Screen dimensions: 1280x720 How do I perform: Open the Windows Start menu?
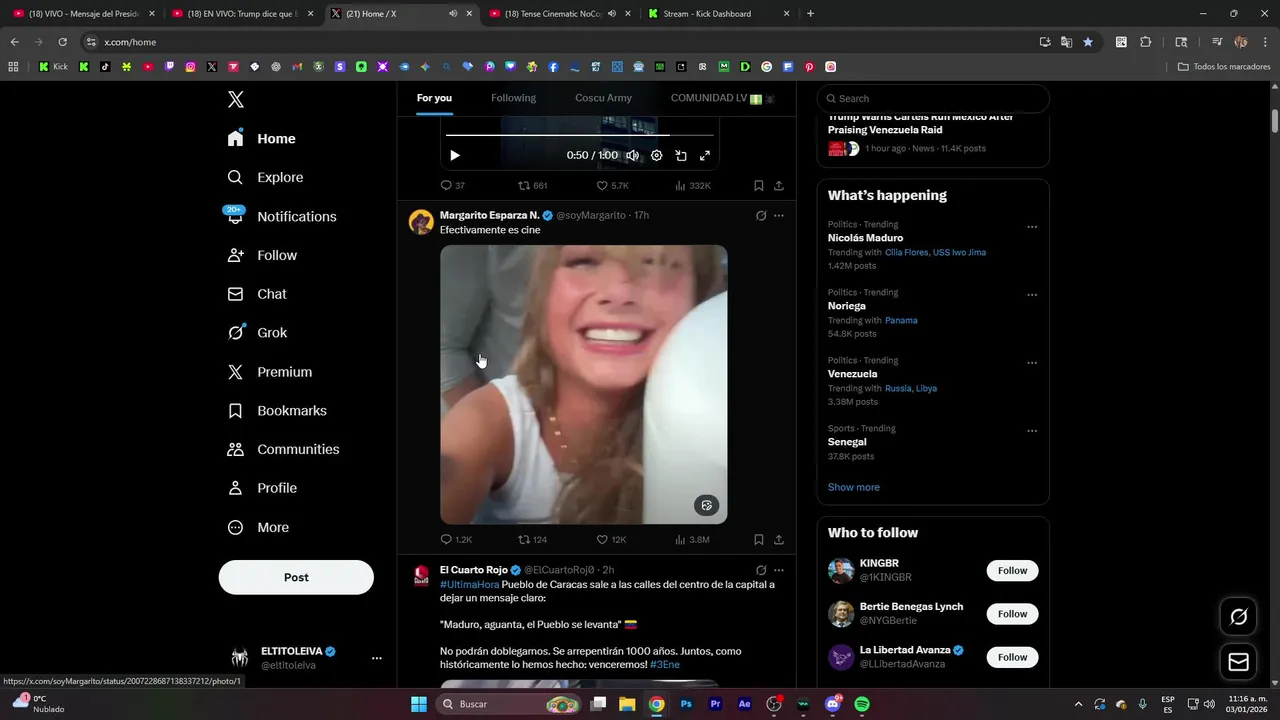(x=419, y=704)
